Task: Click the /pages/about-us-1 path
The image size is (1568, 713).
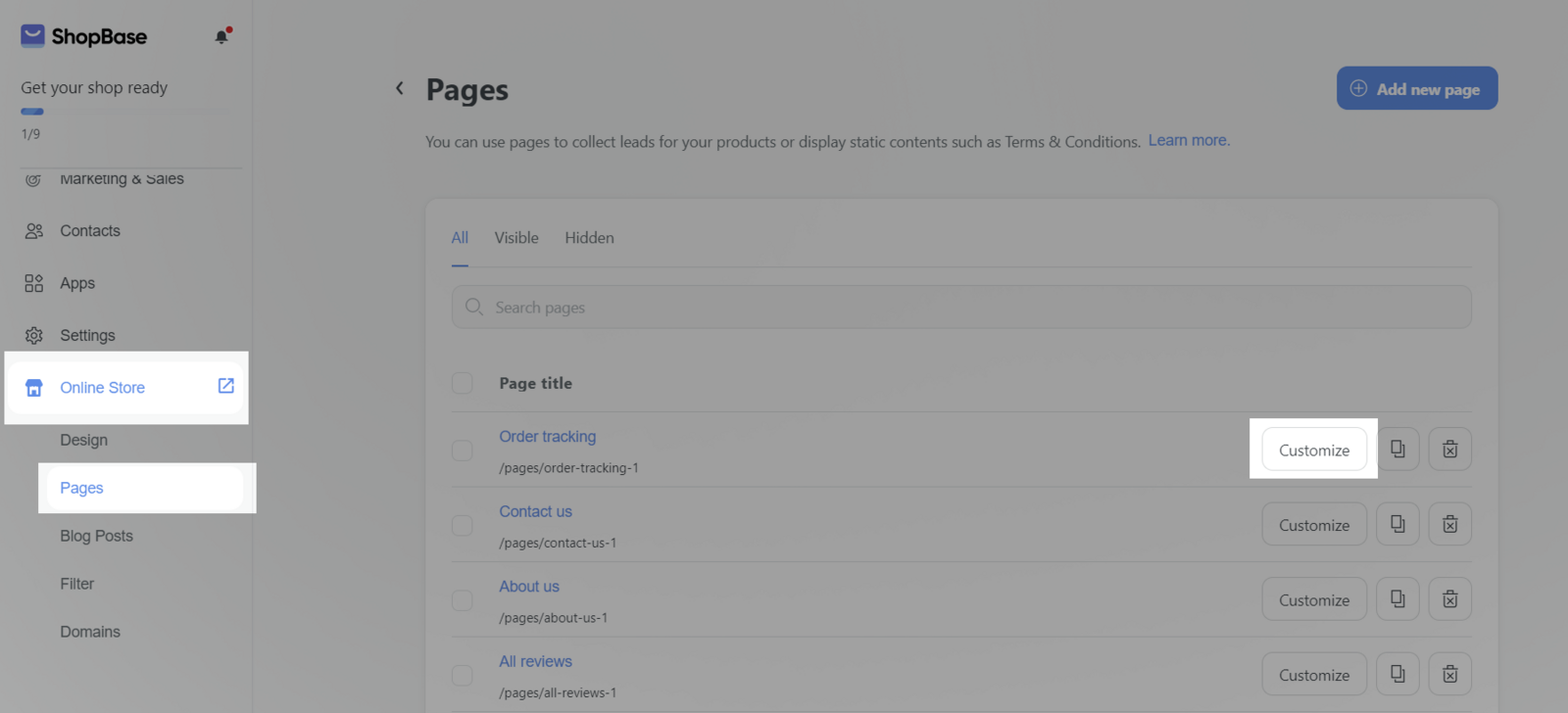Action: click(553, 618)
